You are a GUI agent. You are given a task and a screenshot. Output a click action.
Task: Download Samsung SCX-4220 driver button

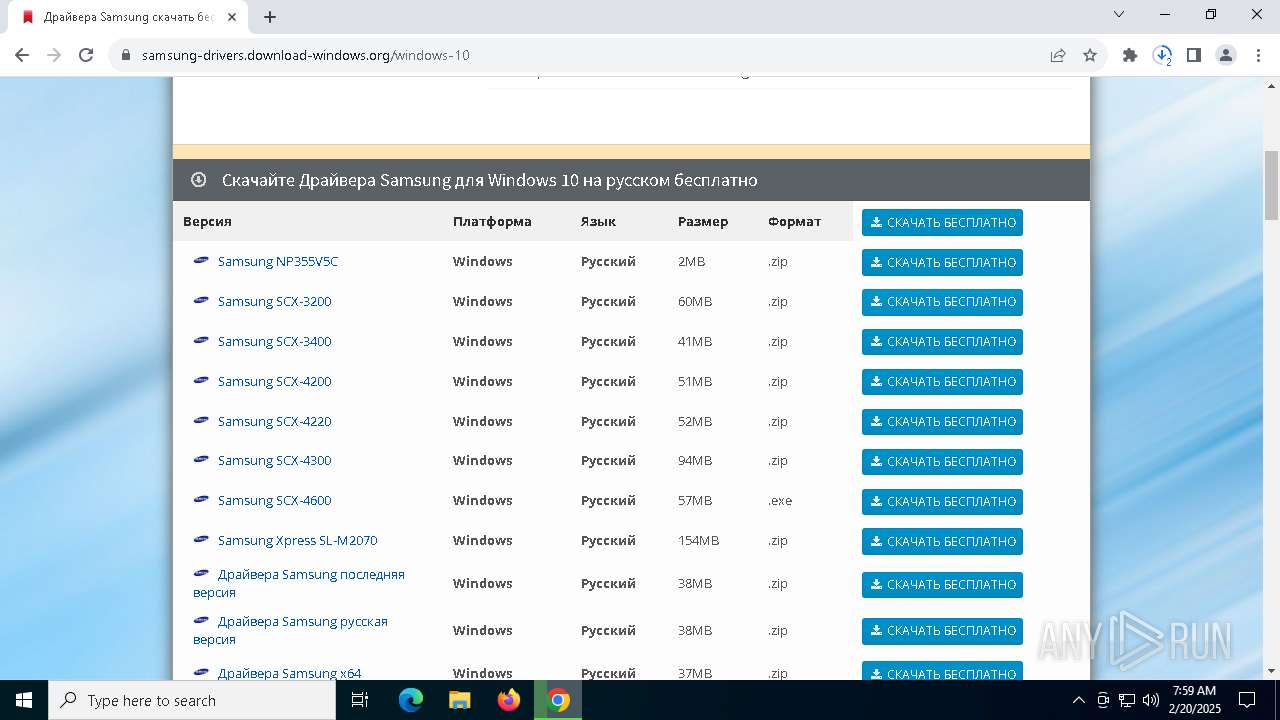942,422
